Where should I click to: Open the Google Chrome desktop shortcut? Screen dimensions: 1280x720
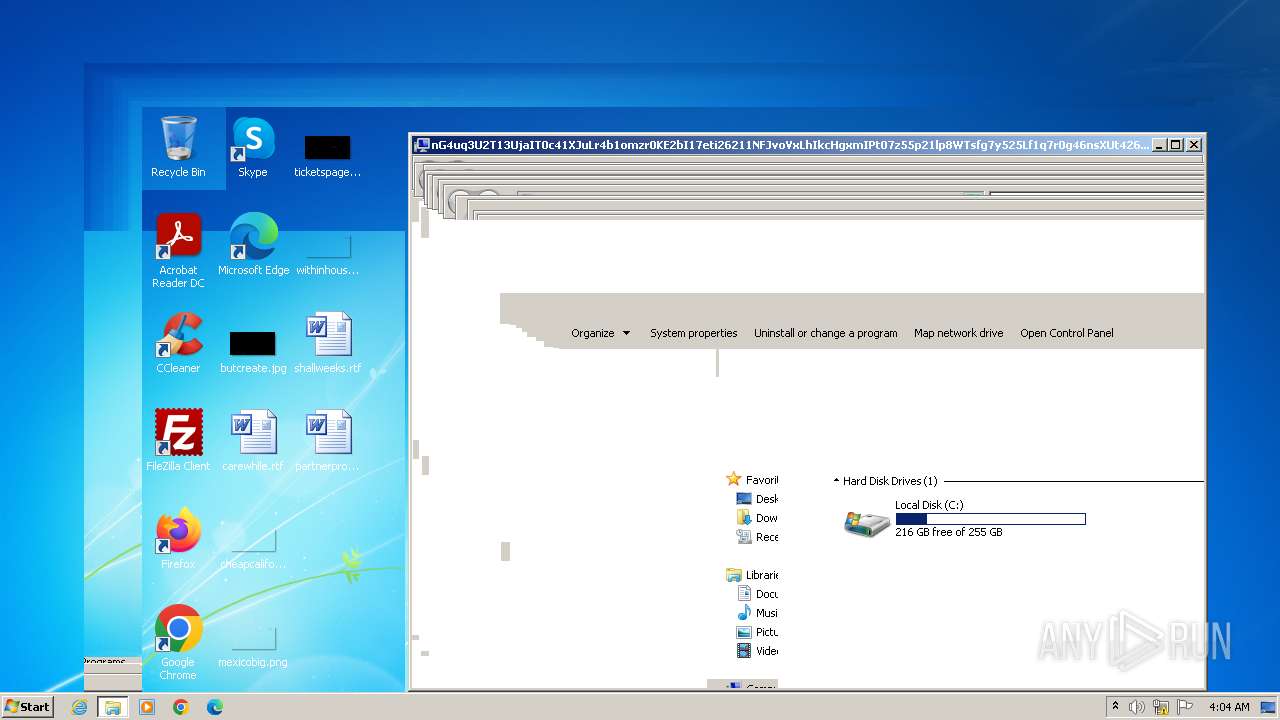(x=178, y=643)
